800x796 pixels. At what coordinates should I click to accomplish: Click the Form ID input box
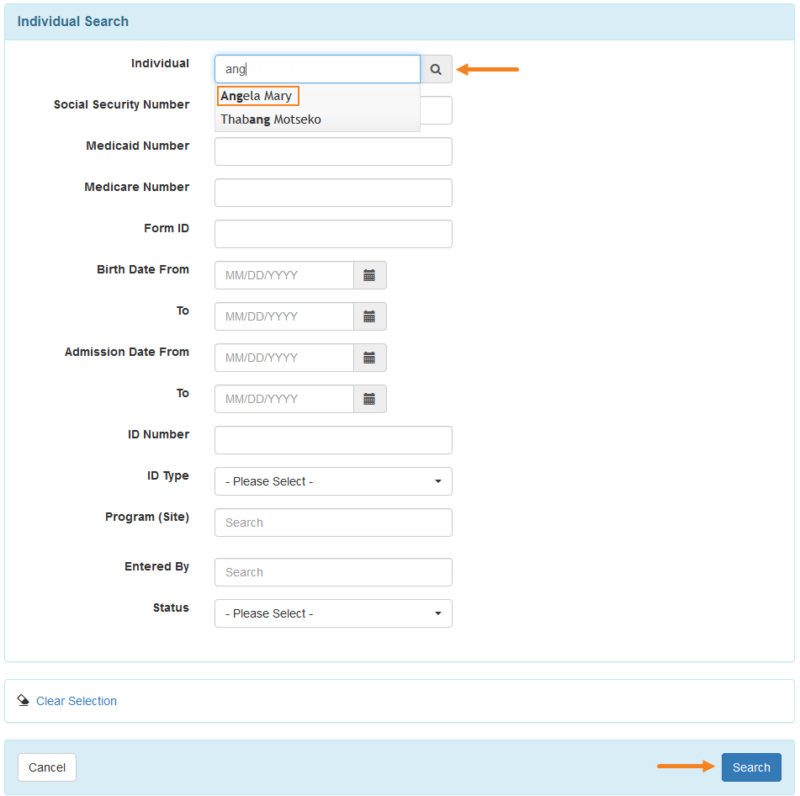click(333, 234)
